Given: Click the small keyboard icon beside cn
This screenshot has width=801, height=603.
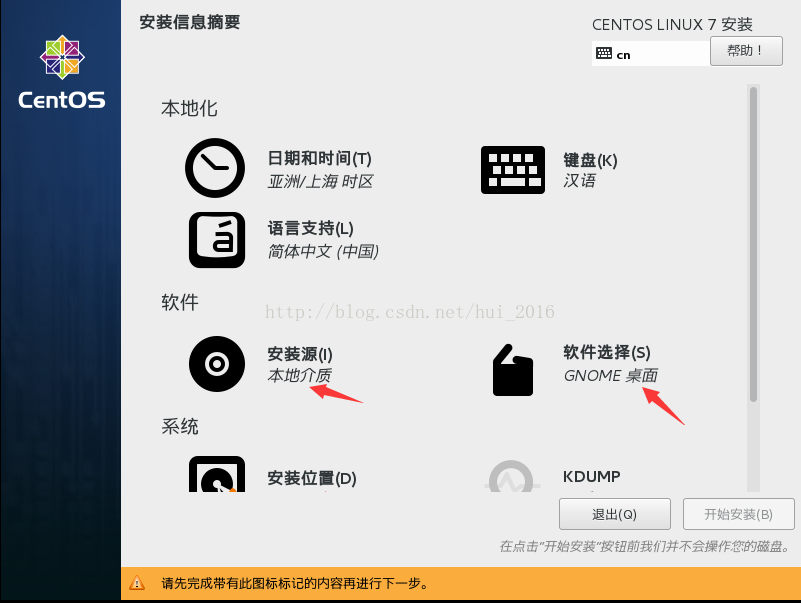Looking at the screenshot, I should pyautogui.click(x=604, y=53).
